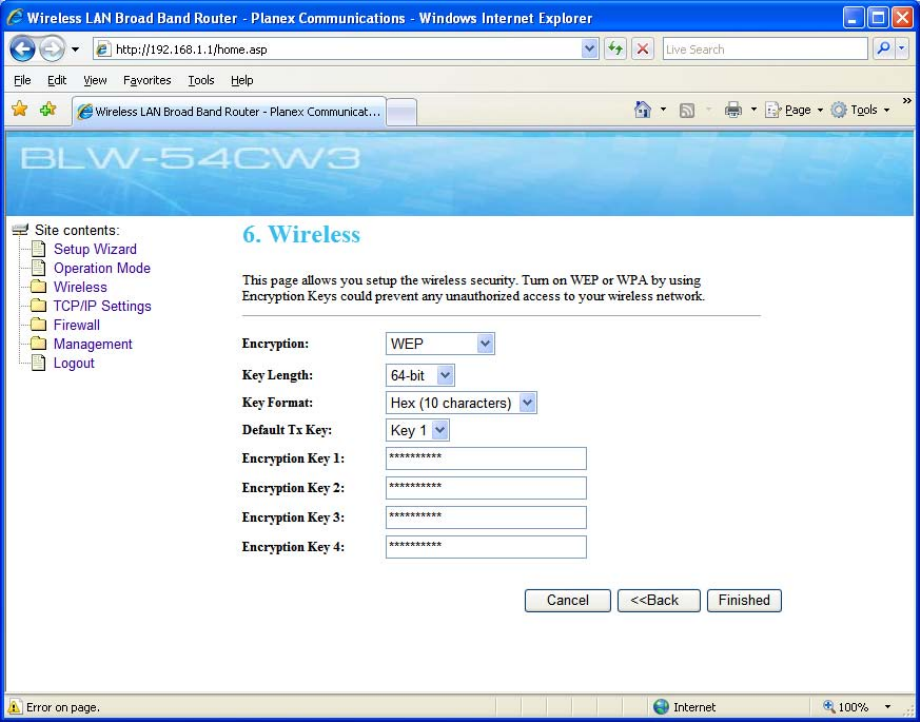The image size is (920, 722).
Task: Click the Setup Wizard page icon
Action: point(38,249)
